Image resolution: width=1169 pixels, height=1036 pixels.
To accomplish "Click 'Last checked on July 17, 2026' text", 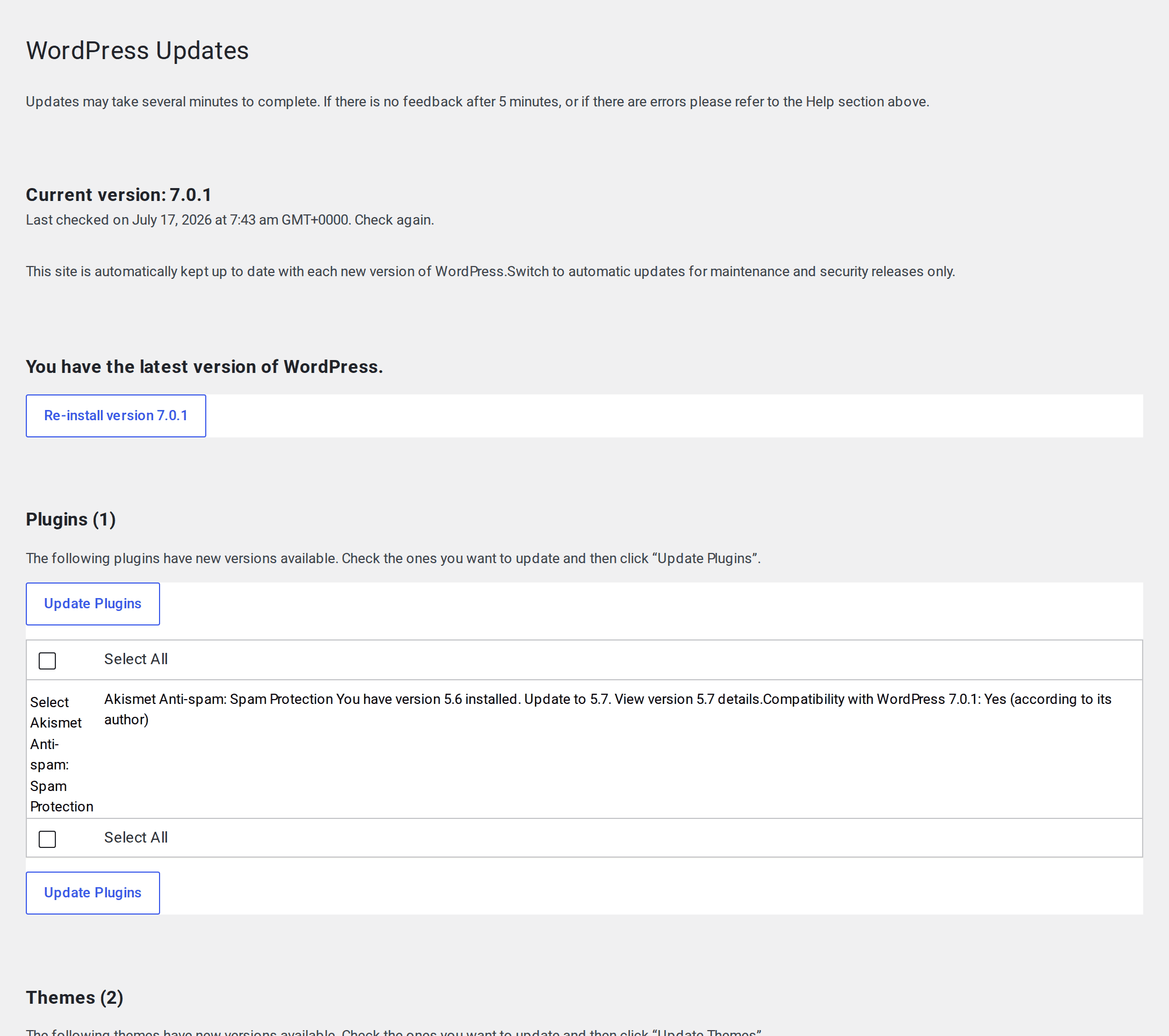I will pyautogui.click(x=118, y=220).
